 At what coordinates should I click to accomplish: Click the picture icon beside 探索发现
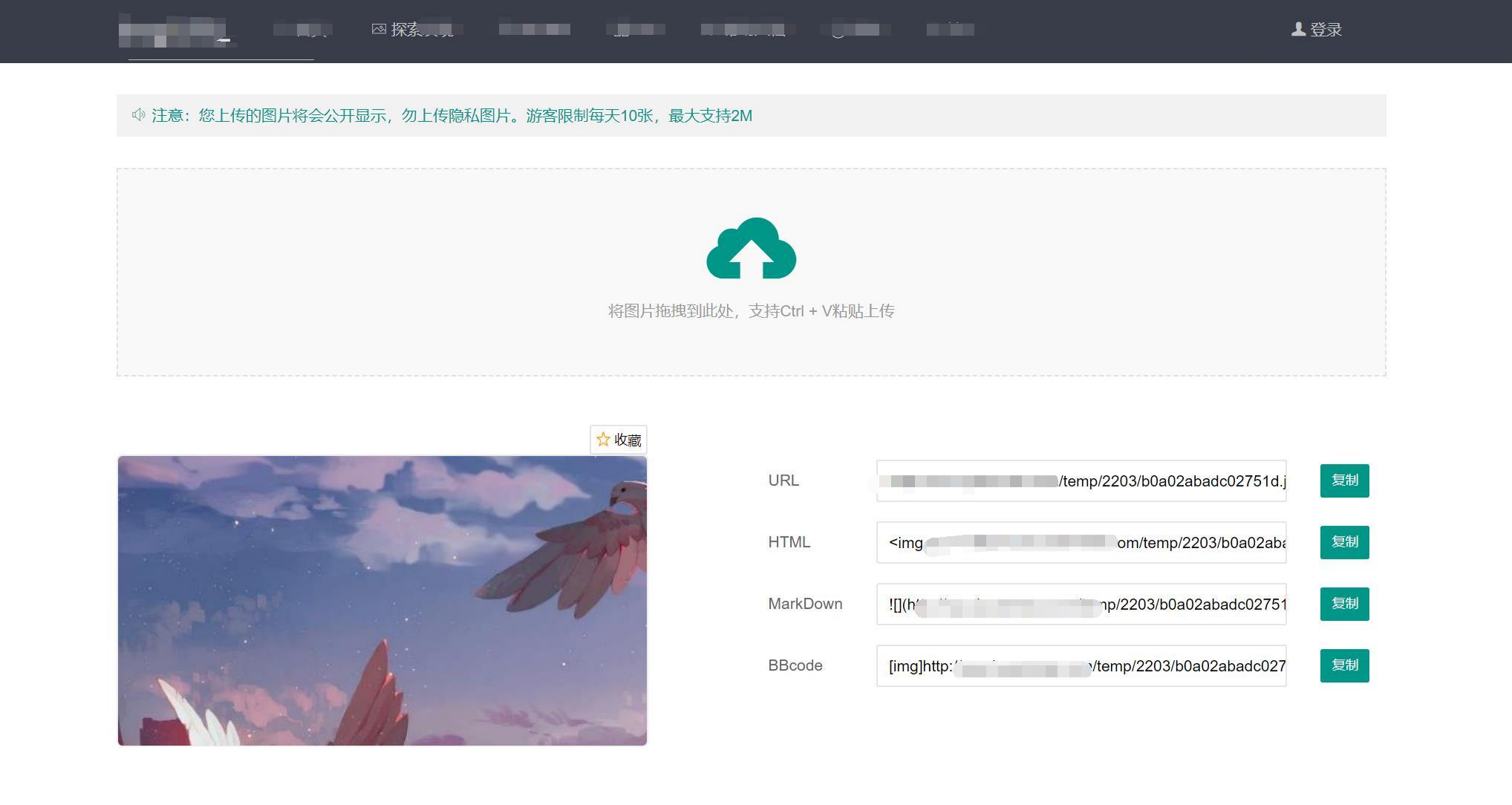tap(379, 30)
